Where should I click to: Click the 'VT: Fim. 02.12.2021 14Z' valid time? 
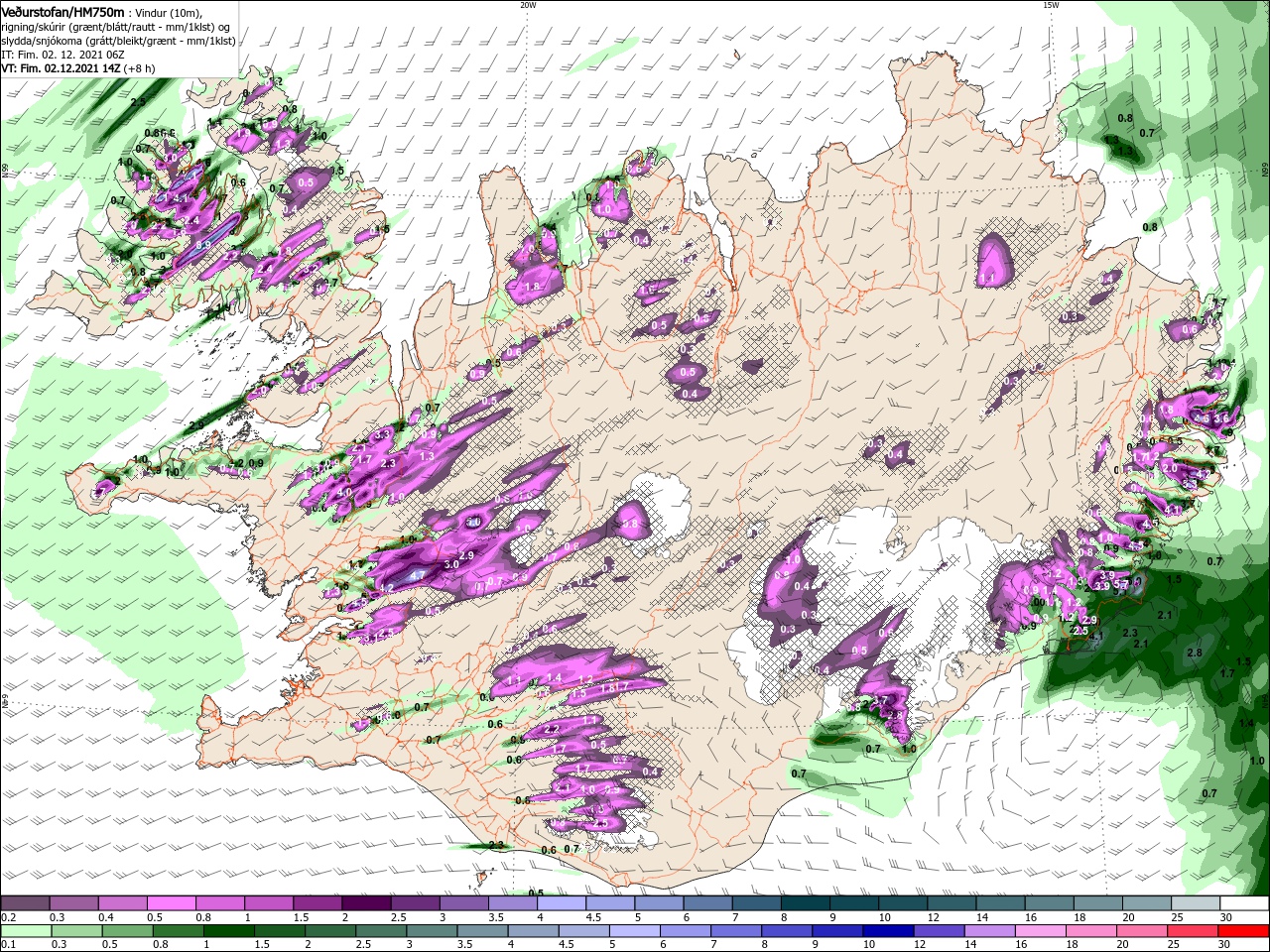click(x=62, y=68)
